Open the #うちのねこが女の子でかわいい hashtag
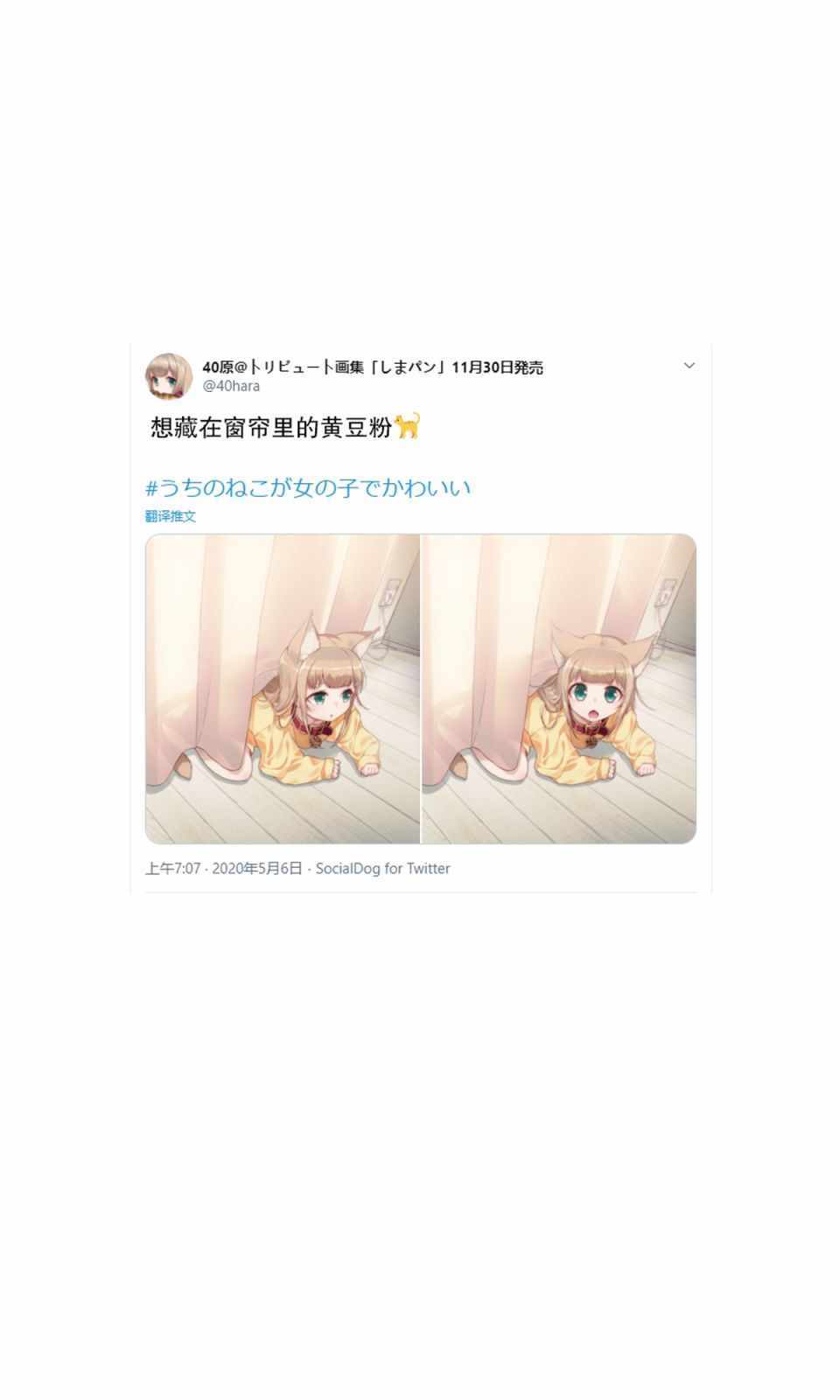Image resolution: width=840 pixels, height=1400 pixels. pyautogui.click(x=308, y=487)
